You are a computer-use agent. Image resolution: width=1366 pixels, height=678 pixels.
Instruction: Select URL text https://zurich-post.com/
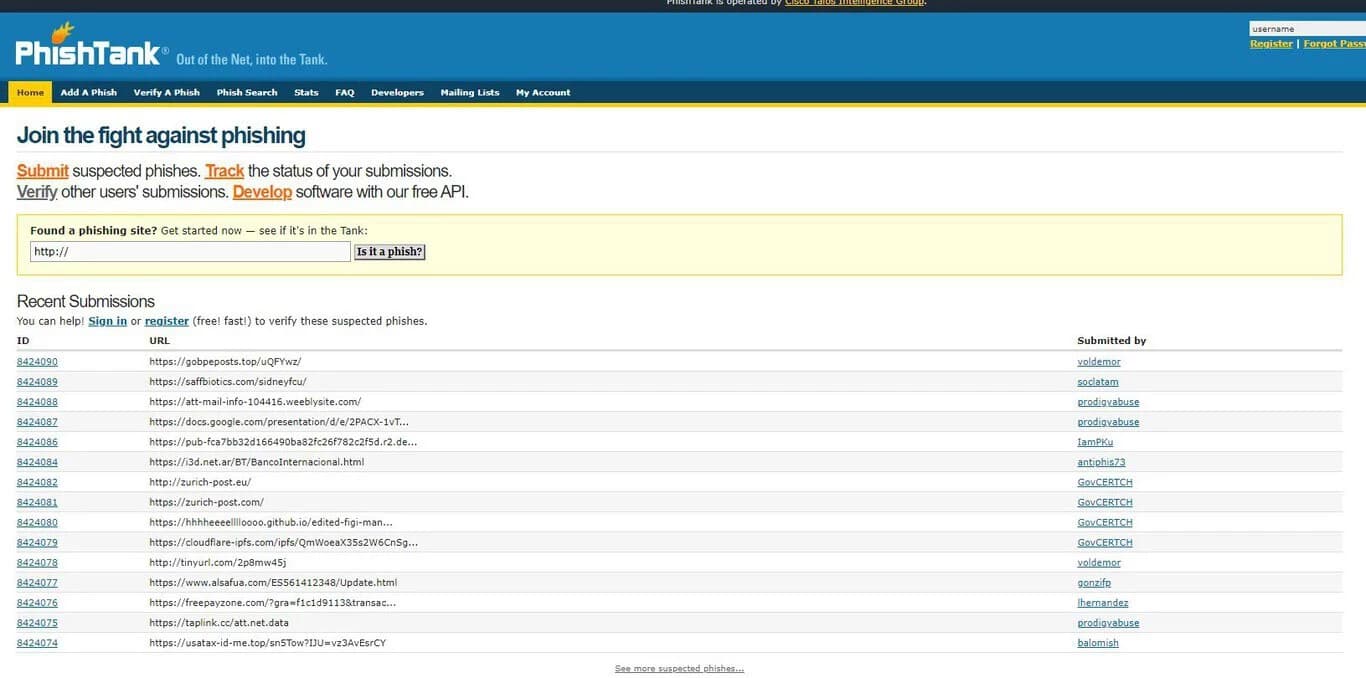pyautogui.click(x=207, y=502)
